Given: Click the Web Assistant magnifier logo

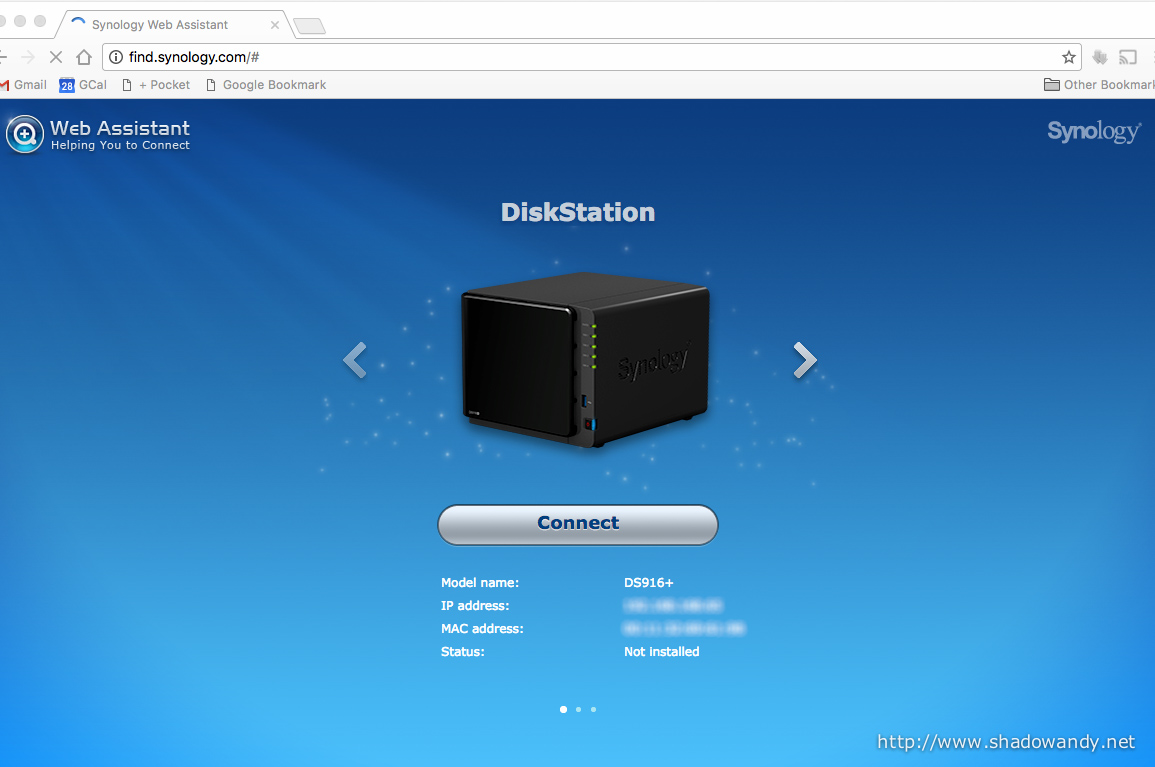Looking at the screenshot, I should pyautogui.click(x=25, y=135).
